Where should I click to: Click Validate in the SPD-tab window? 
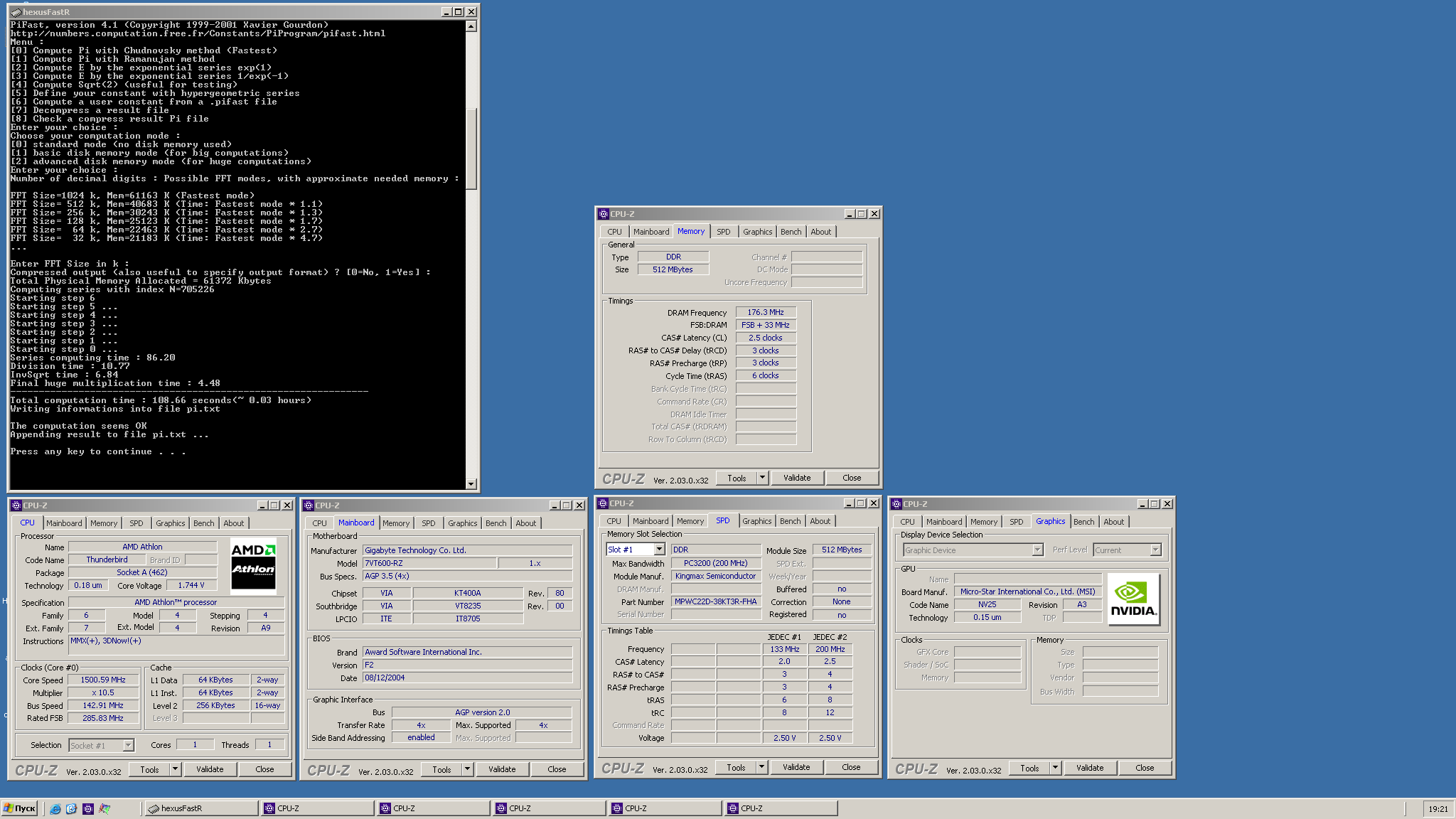click(796, 767)
